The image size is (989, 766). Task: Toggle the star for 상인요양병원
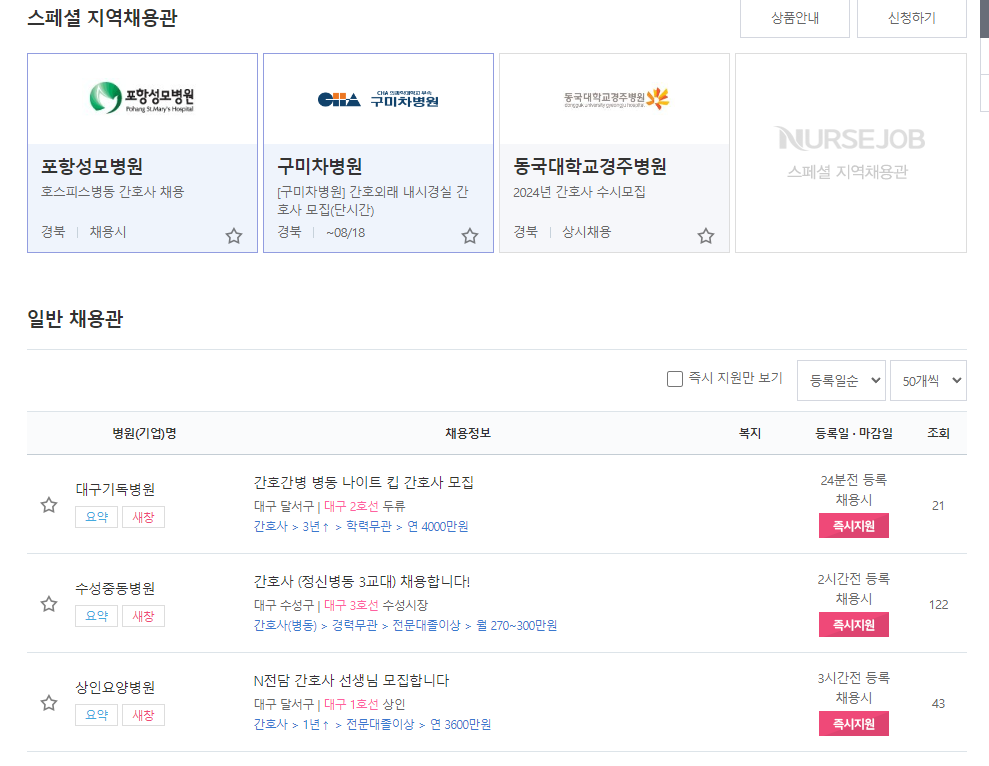coord(49,703)
